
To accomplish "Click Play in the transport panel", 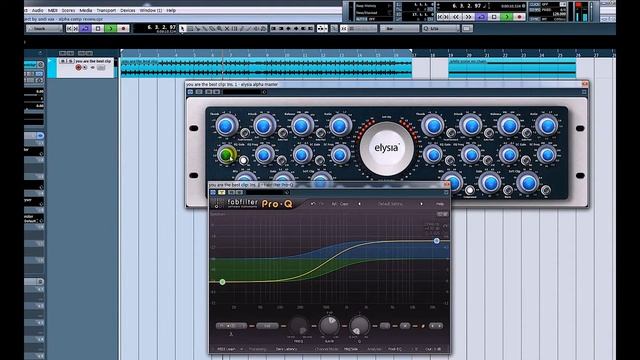I will 507,17.
